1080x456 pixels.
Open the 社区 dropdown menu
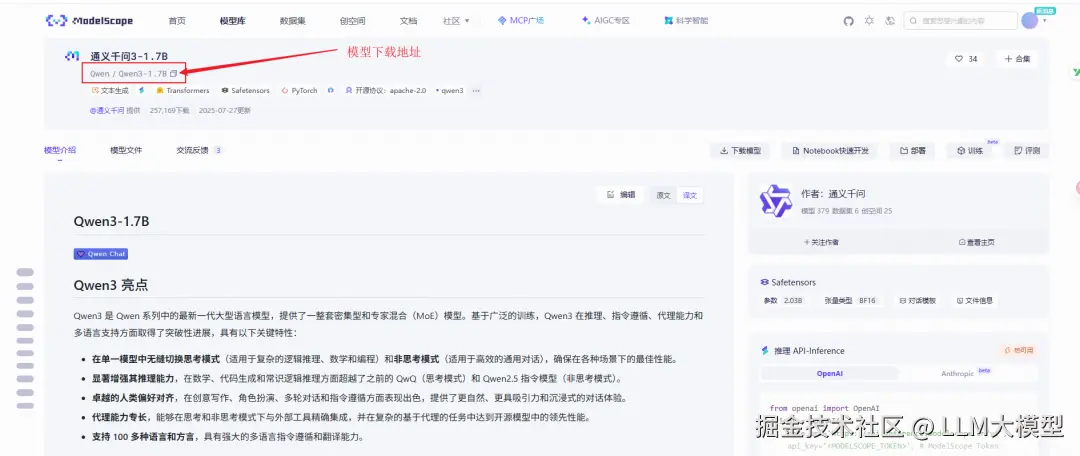coord(456,21)
